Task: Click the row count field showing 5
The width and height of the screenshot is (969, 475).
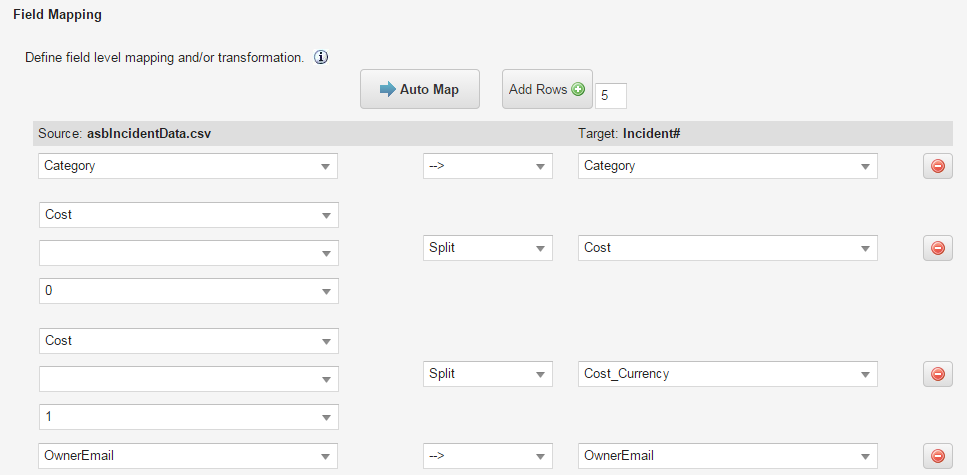Action: click(x=610, y=96)
